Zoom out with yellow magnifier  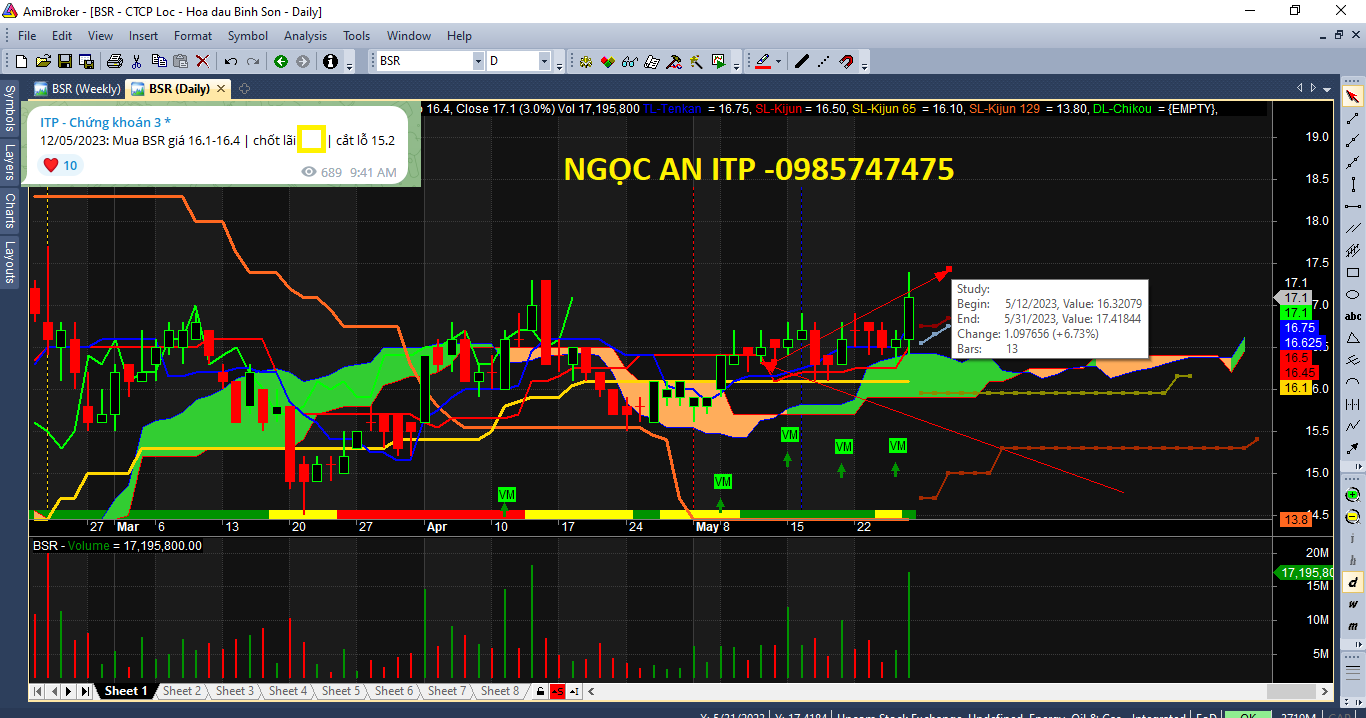tap(1353, 517)
